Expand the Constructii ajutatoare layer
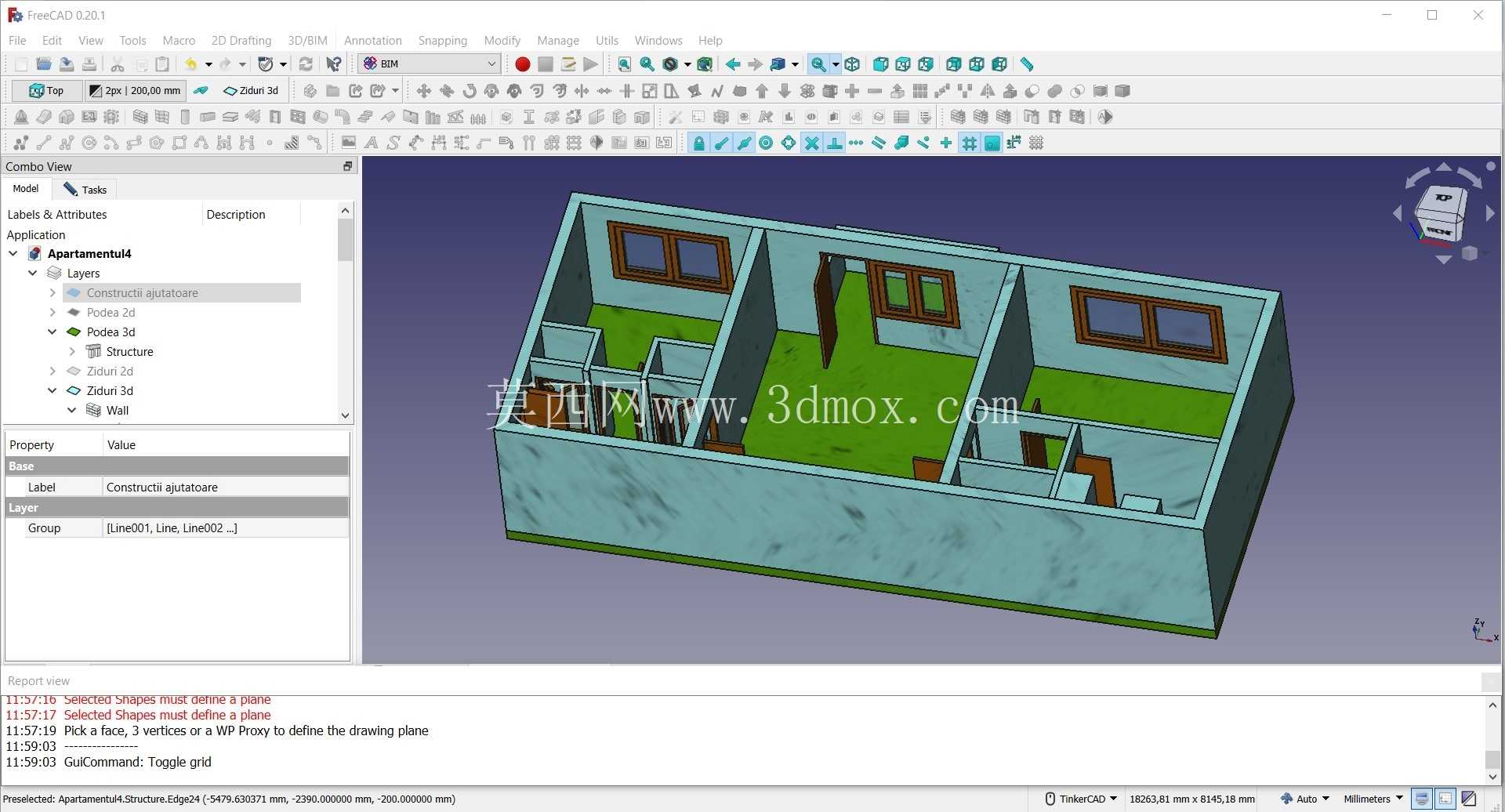The width and height of the screenshot is (1505, 812). click(x=53, y=292)
